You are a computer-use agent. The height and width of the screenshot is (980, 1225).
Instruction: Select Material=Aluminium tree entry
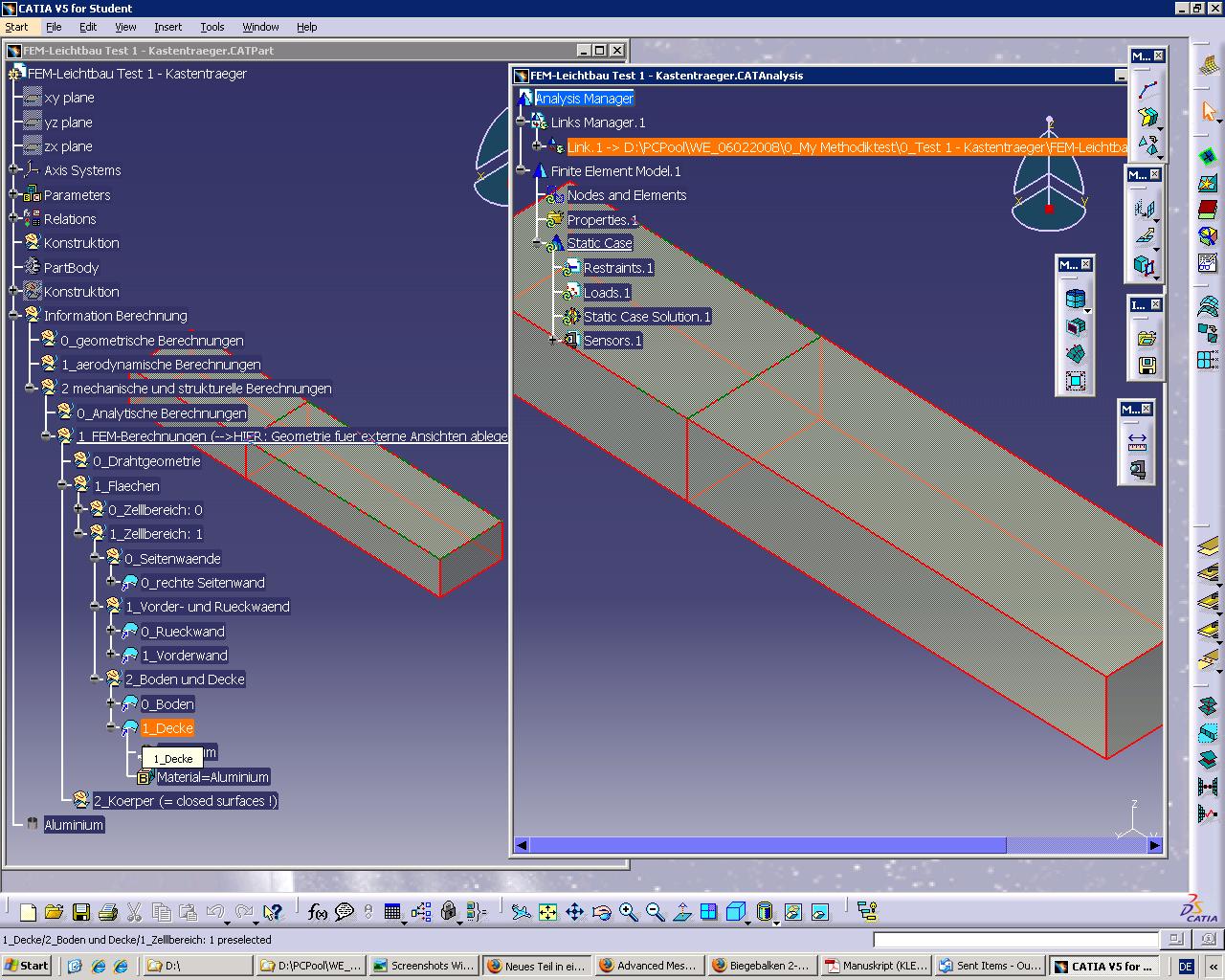tap(212, 777)
